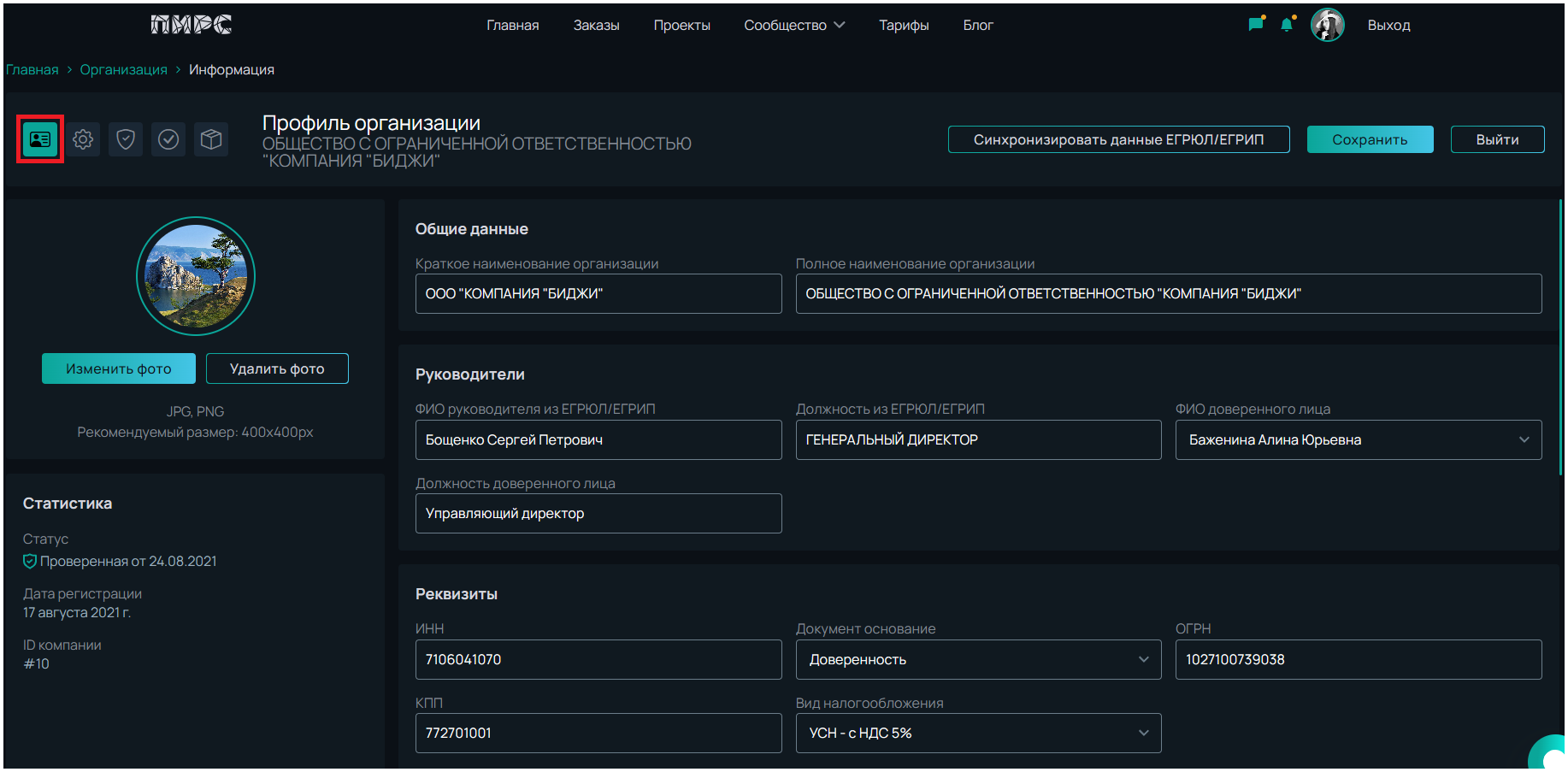
Task: Open the organization profile card icon tab
Action: coord(40,139)
